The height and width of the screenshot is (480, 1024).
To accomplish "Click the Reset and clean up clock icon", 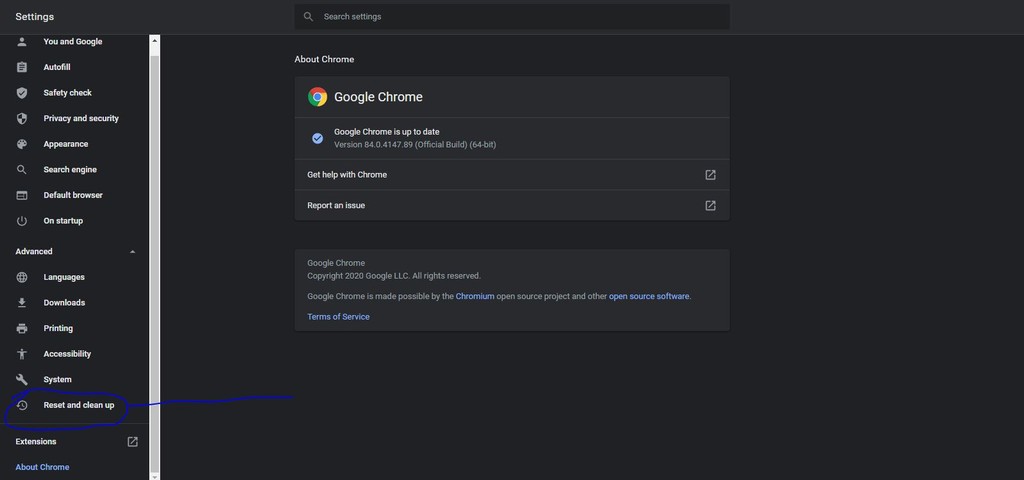I will (x=22, y=405).
